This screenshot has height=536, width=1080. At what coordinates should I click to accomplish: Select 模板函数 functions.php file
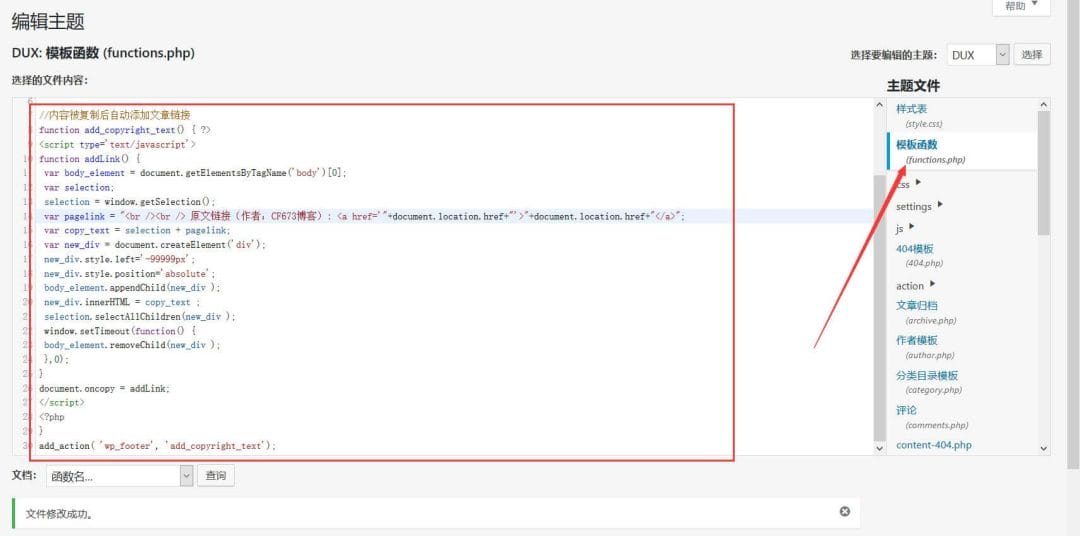916,145
